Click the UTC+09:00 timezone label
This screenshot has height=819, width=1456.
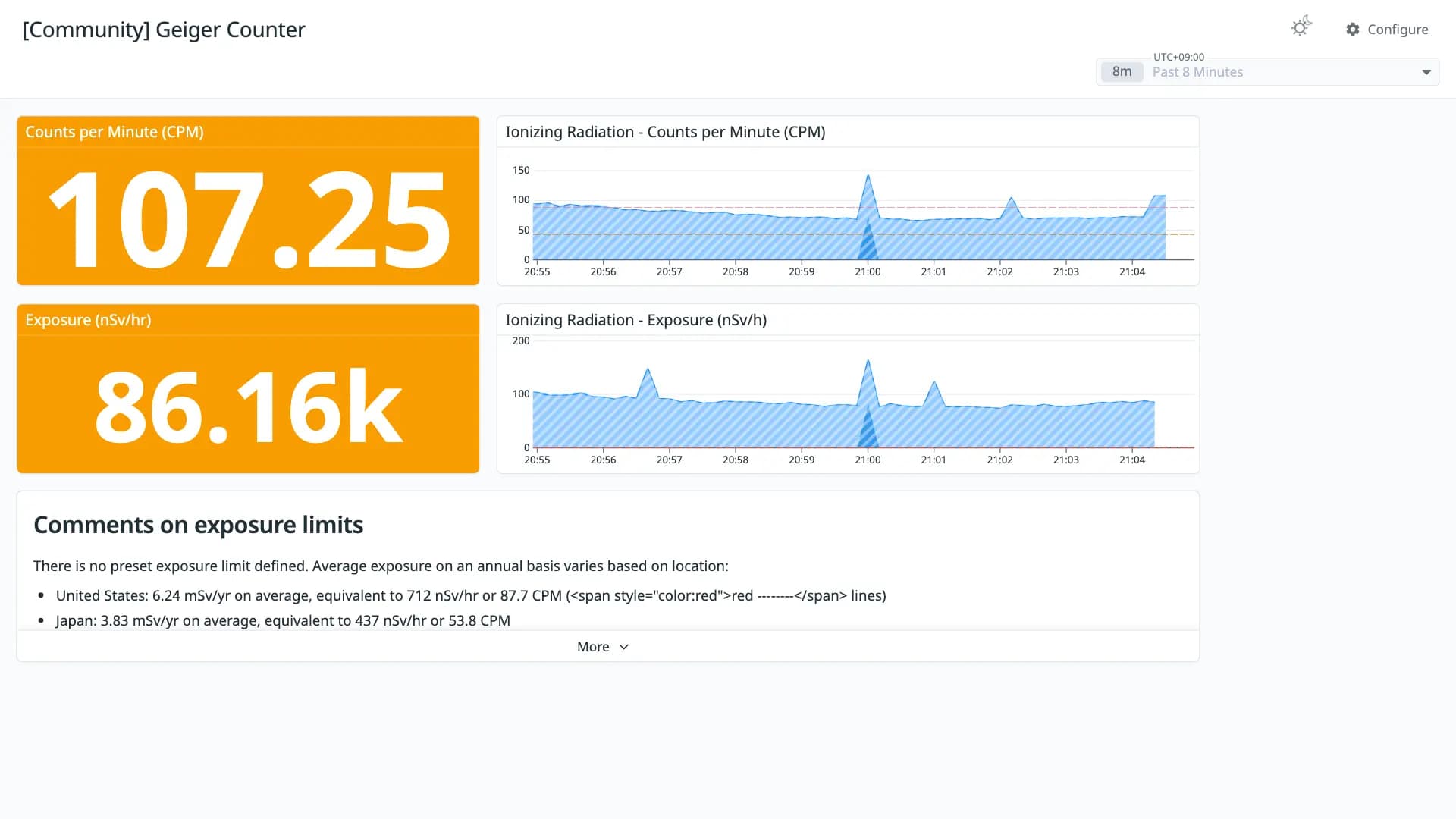coord(1178,57)
